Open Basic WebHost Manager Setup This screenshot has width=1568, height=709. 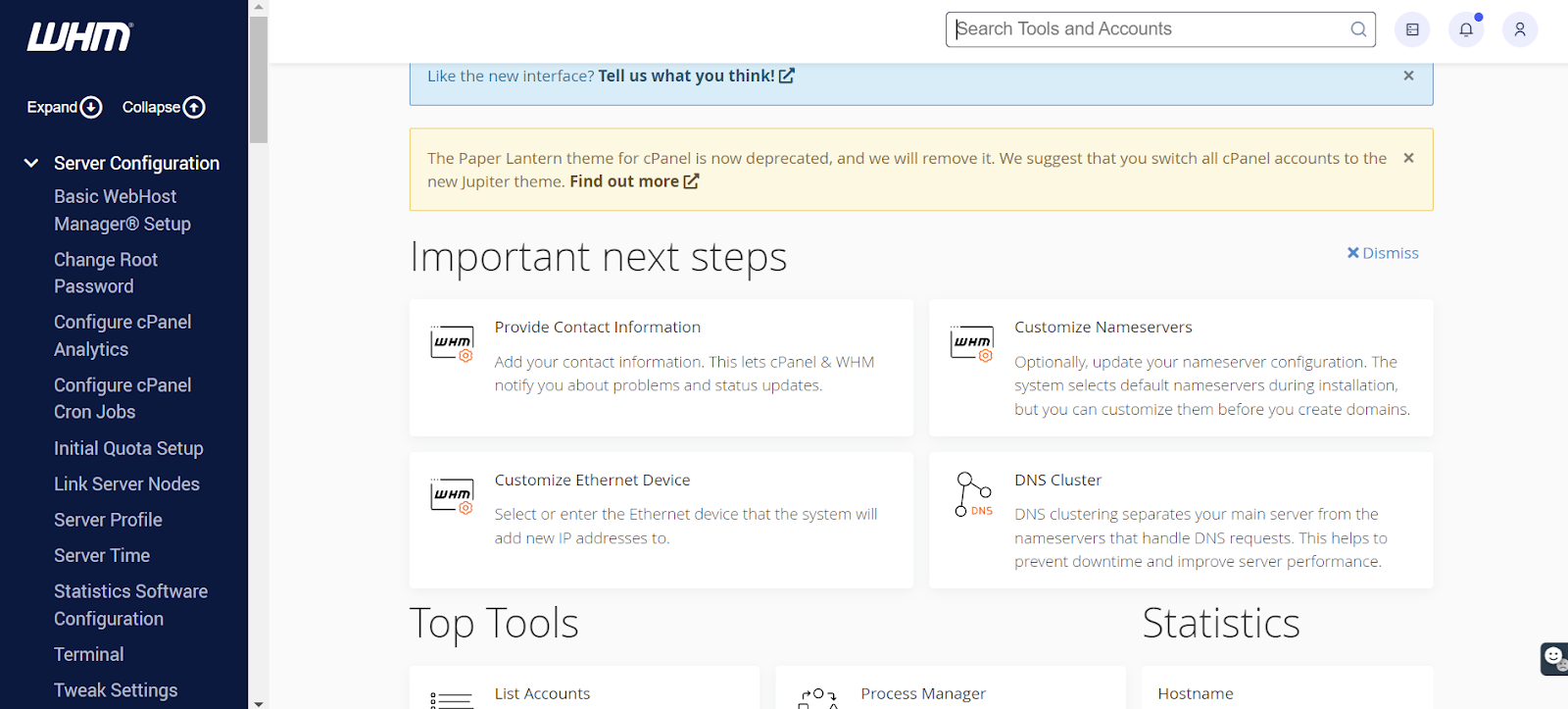point(122,210)
